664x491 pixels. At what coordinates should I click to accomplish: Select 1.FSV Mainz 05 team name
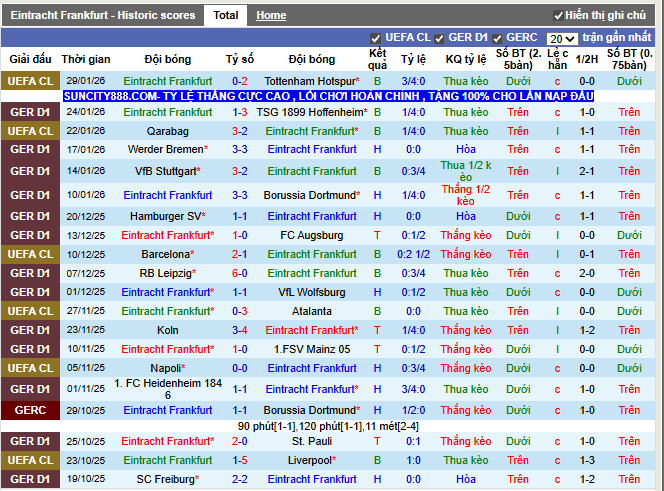click(x=312, y=349)
